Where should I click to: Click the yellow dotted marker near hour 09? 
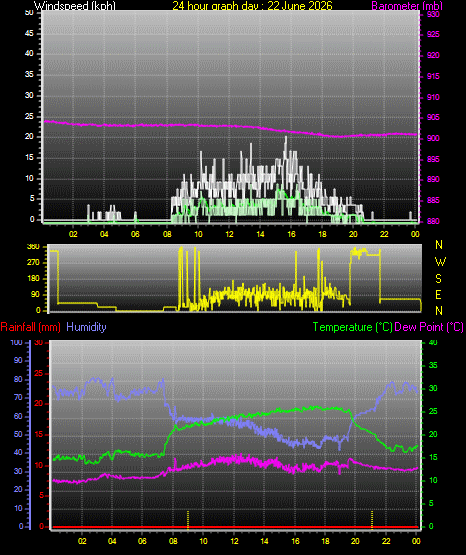[x=188, y=520]
